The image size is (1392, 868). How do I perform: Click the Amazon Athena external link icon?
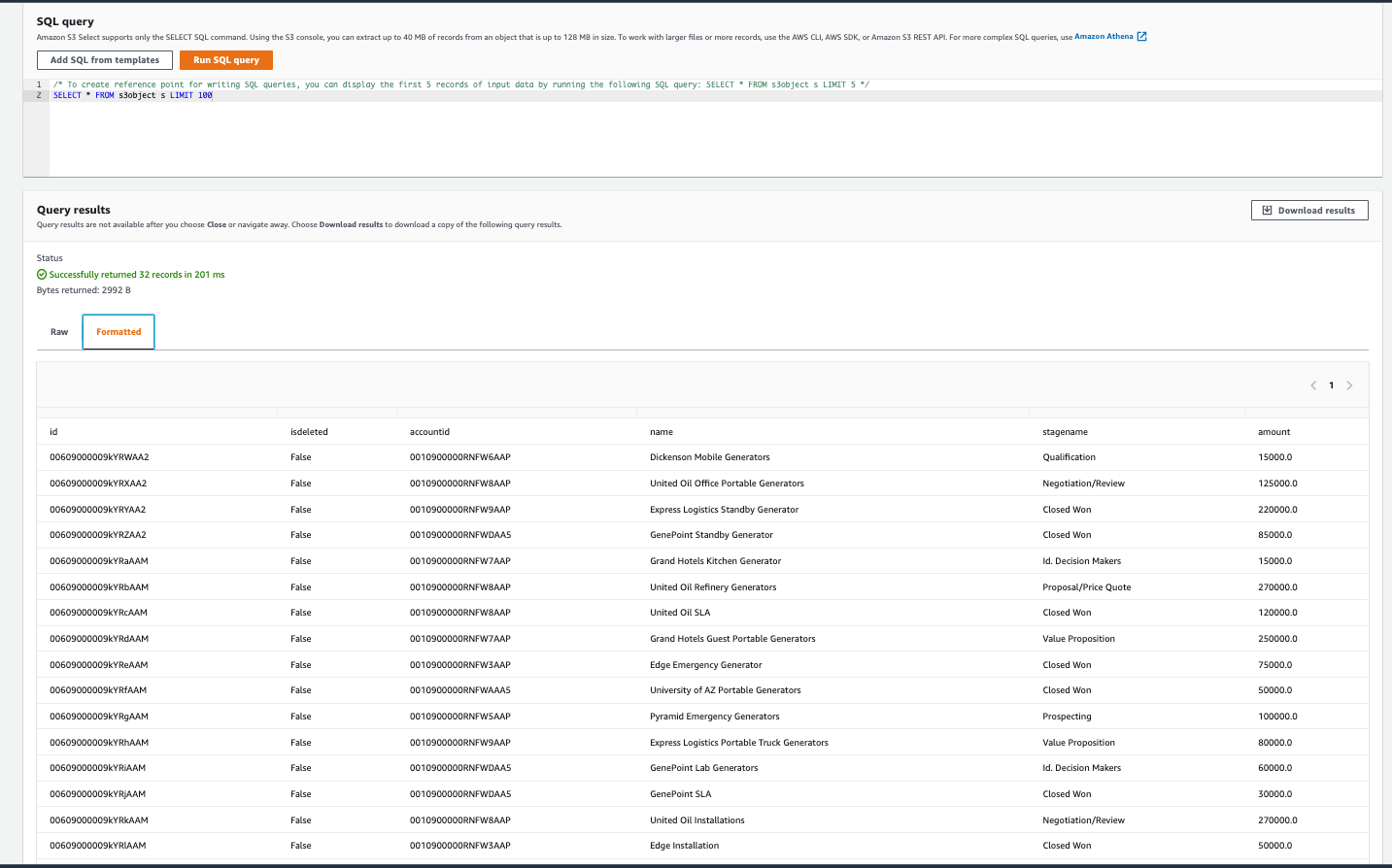pos(1141,37)
